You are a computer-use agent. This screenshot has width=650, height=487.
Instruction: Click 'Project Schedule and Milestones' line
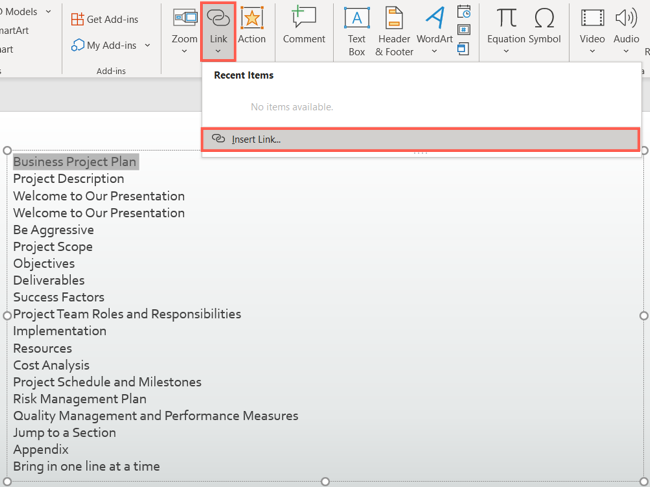(x=107, y=382)
